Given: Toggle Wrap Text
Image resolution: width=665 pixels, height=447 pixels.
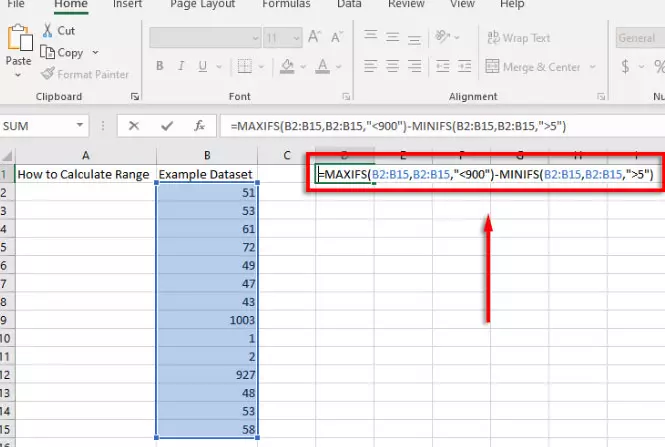Looking at the screenshot, I should pos(518,38).
